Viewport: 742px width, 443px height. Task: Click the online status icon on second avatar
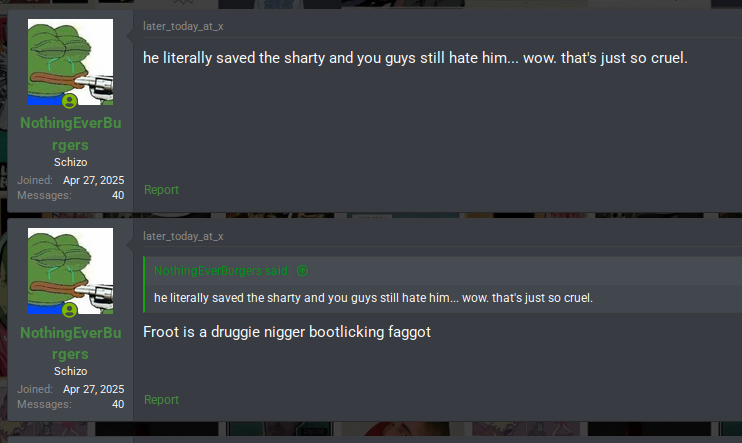(70, 310)
